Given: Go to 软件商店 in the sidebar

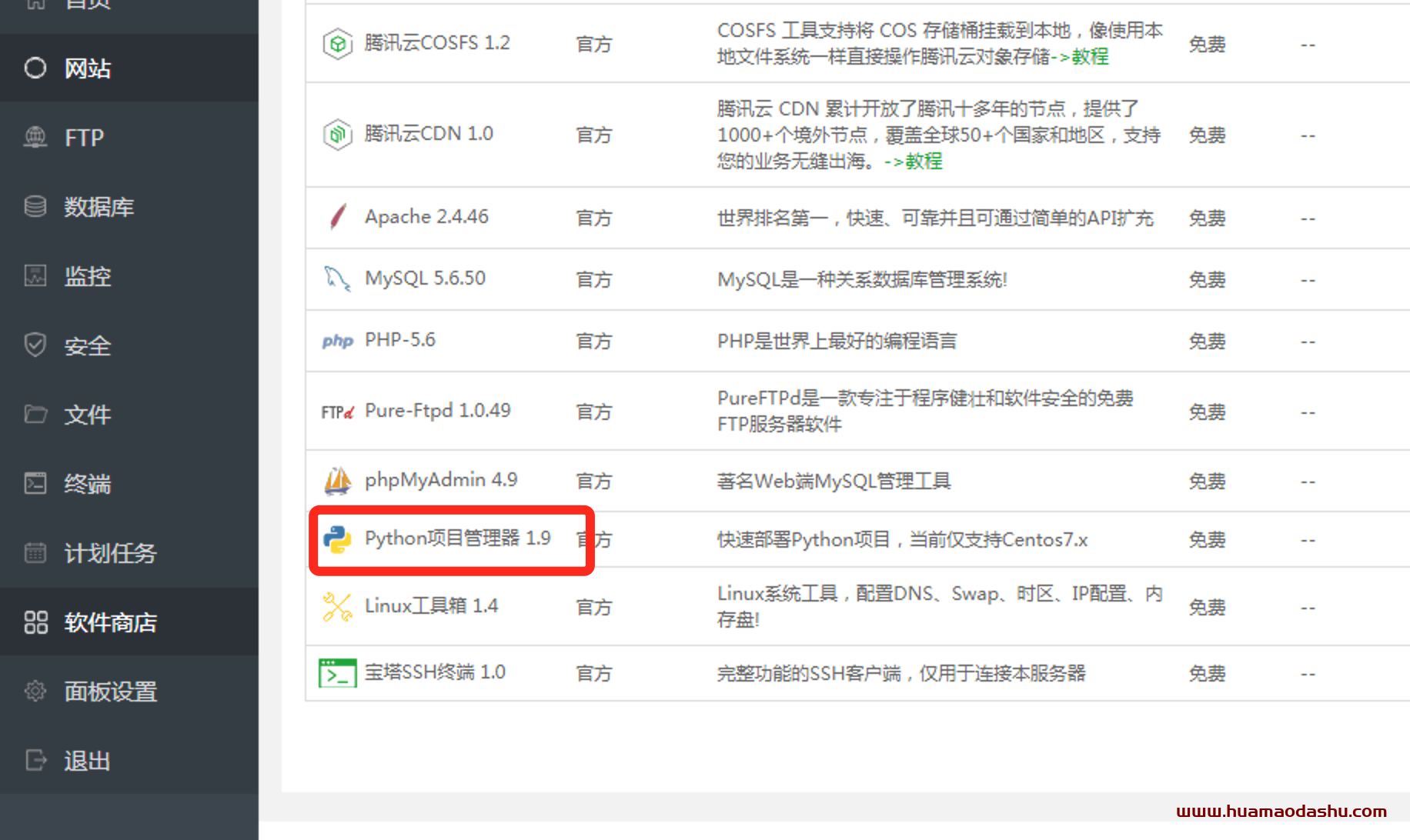Looking at the screenshot, I should [x=129, y=622].
